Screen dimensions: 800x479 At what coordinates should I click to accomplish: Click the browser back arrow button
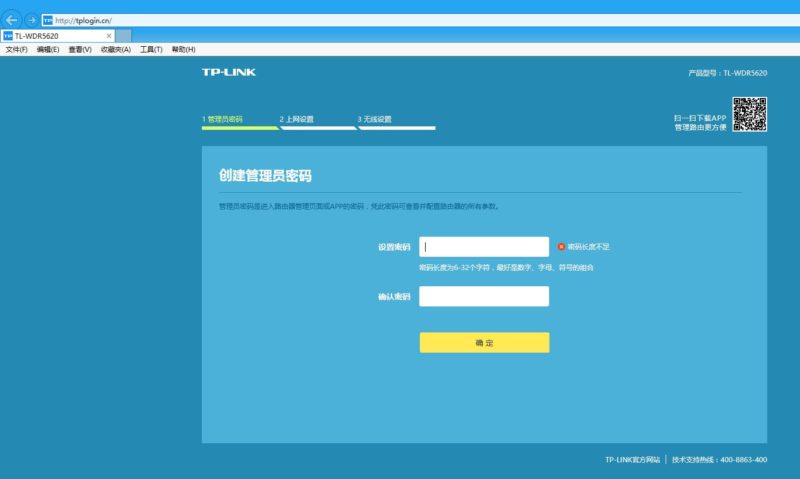[12, 20]
